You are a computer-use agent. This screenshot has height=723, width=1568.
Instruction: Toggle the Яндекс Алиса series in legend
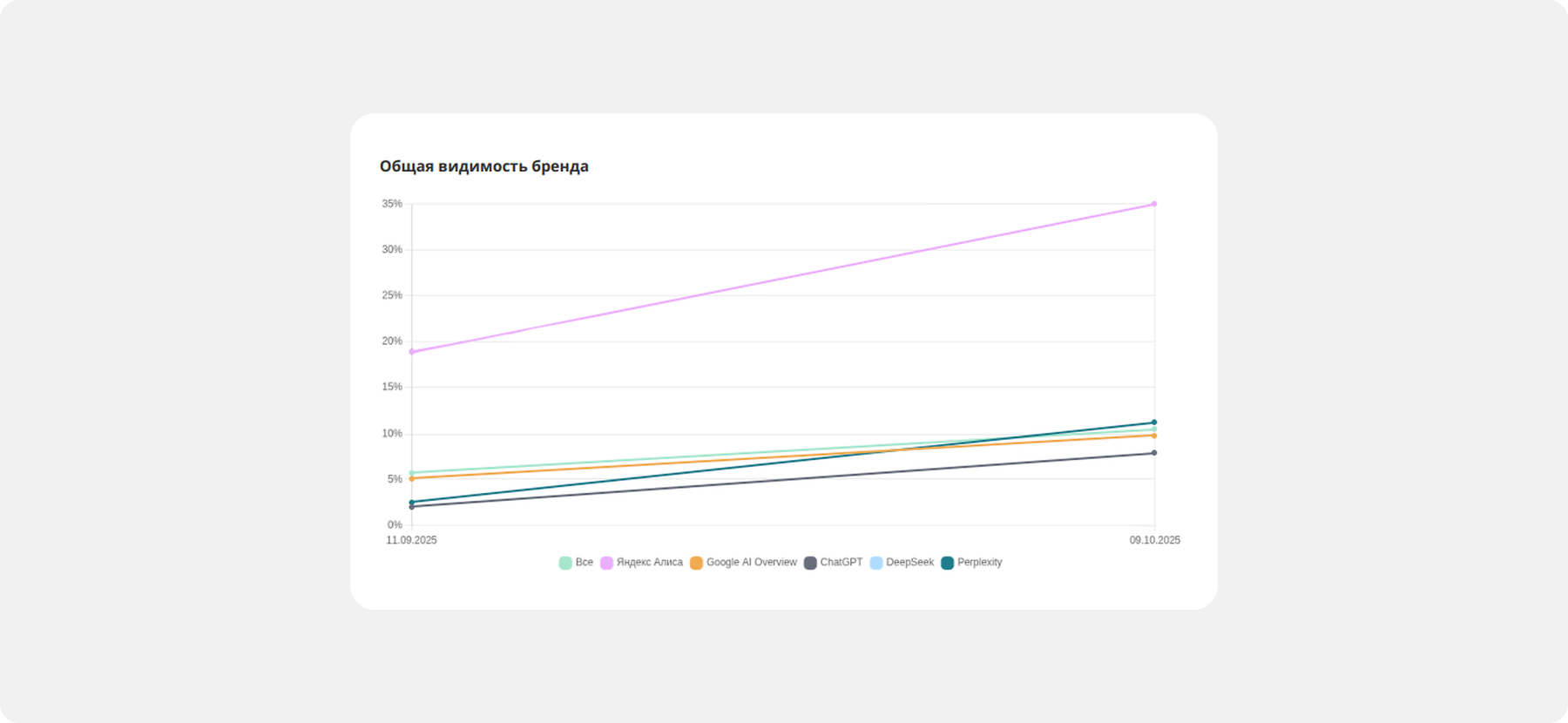[x=649, y=563]
